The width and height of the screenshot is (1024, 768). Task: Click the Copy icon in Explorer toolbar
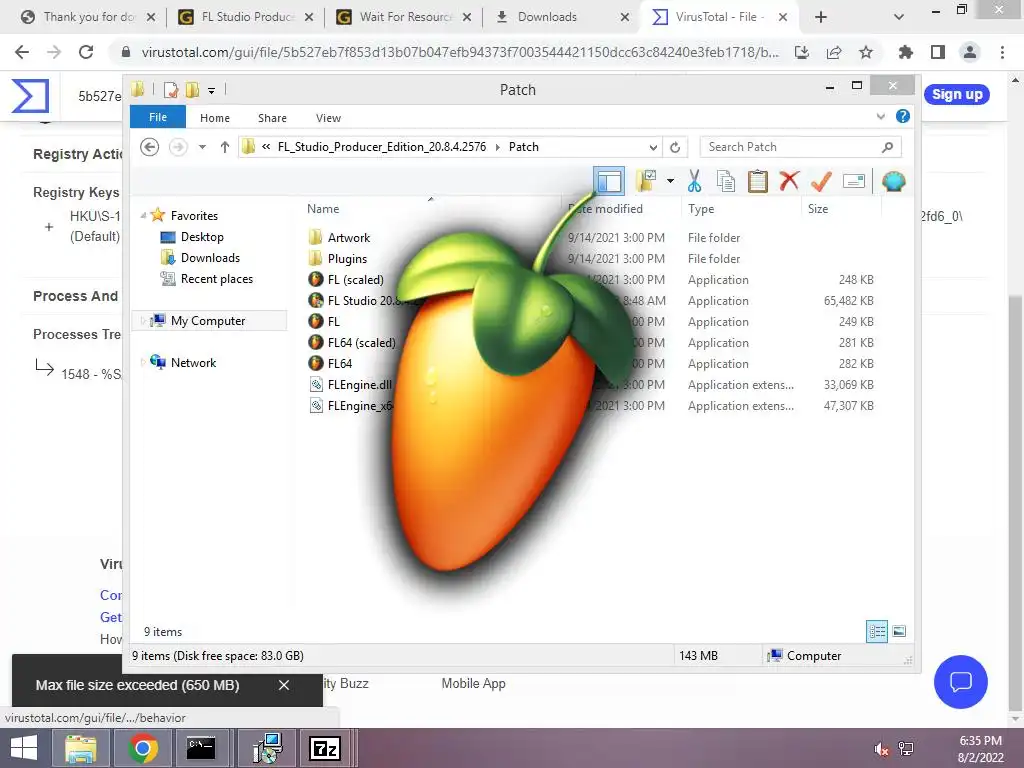click(726, 181)
